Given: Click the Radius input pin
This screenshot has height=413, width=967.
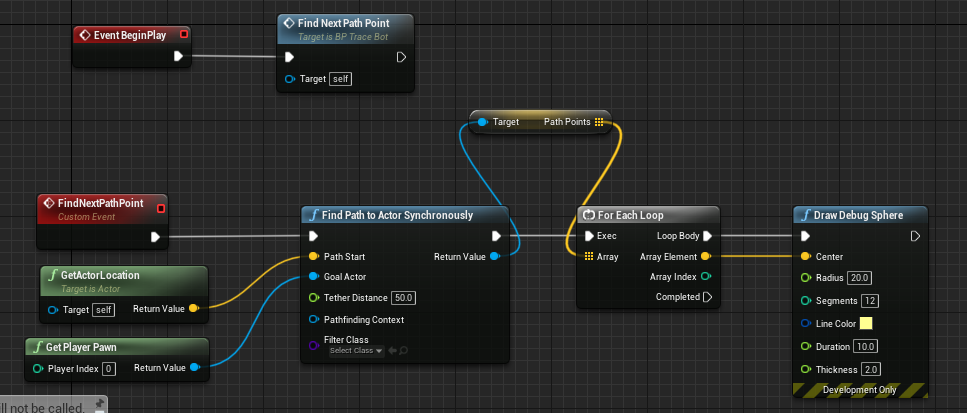Looking at the screenshot, I should [805, 277].
